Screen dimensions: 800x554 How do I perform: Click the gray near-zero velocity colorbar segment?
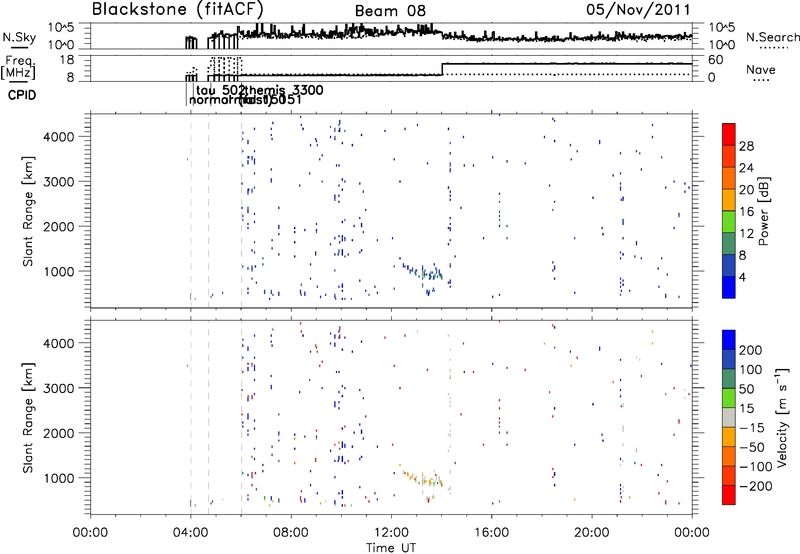coord(729,417)
